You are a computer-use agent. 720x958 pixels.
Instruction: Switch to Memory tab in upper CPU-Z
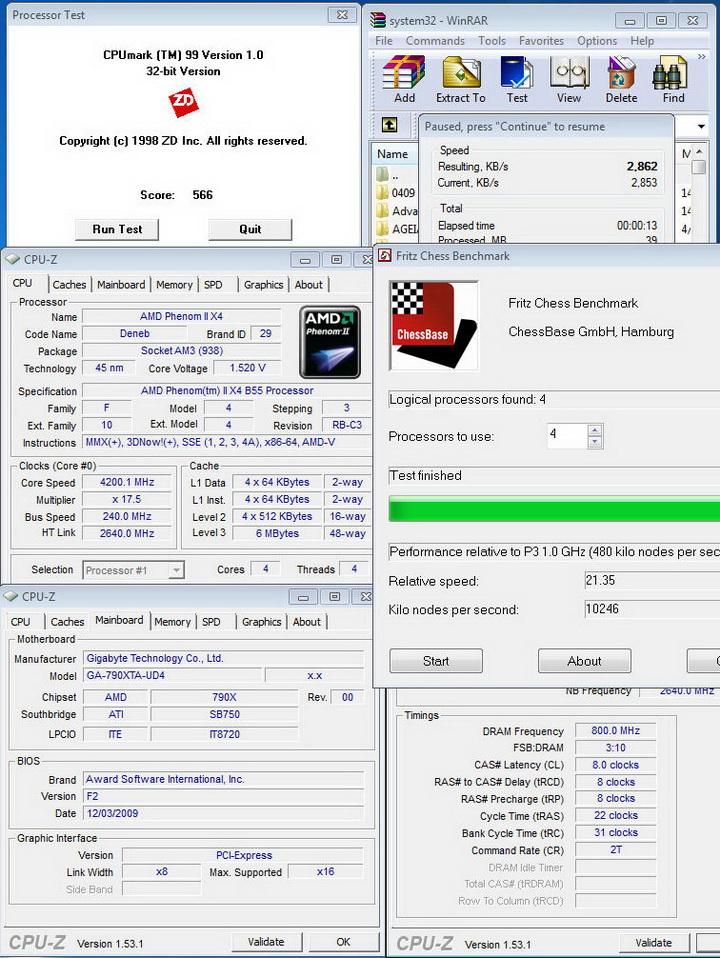coord(174,285)
